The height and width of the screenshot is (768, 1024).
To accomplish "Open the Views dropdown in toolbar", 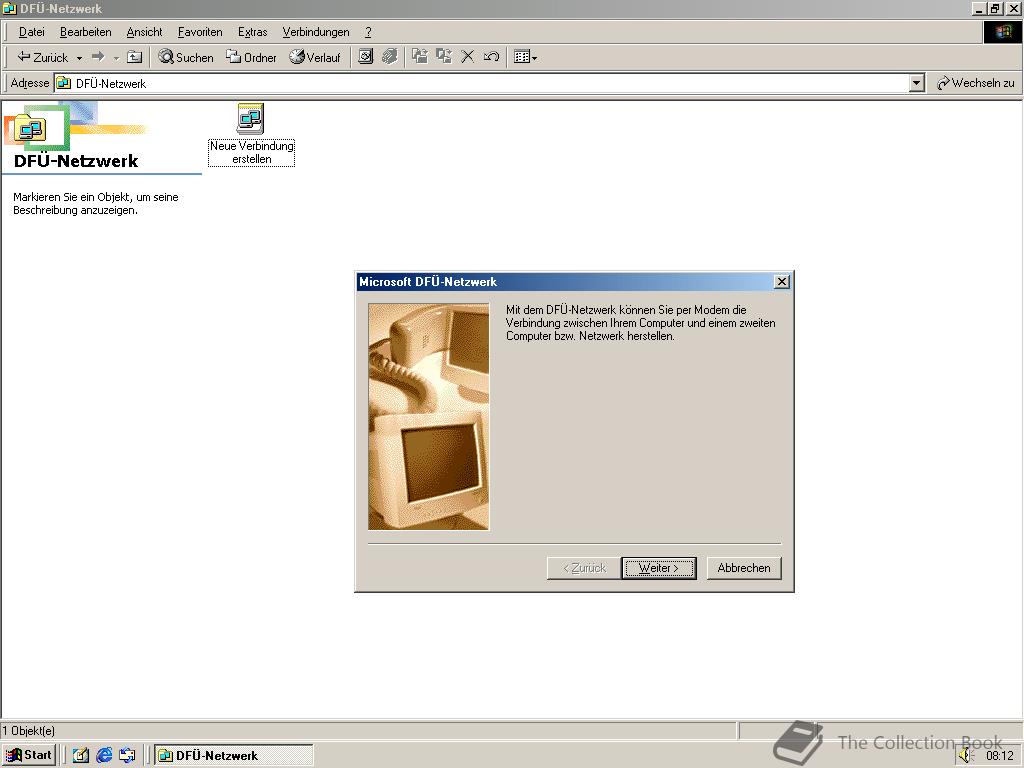I will pyautogui.click(x=525, y=57).
